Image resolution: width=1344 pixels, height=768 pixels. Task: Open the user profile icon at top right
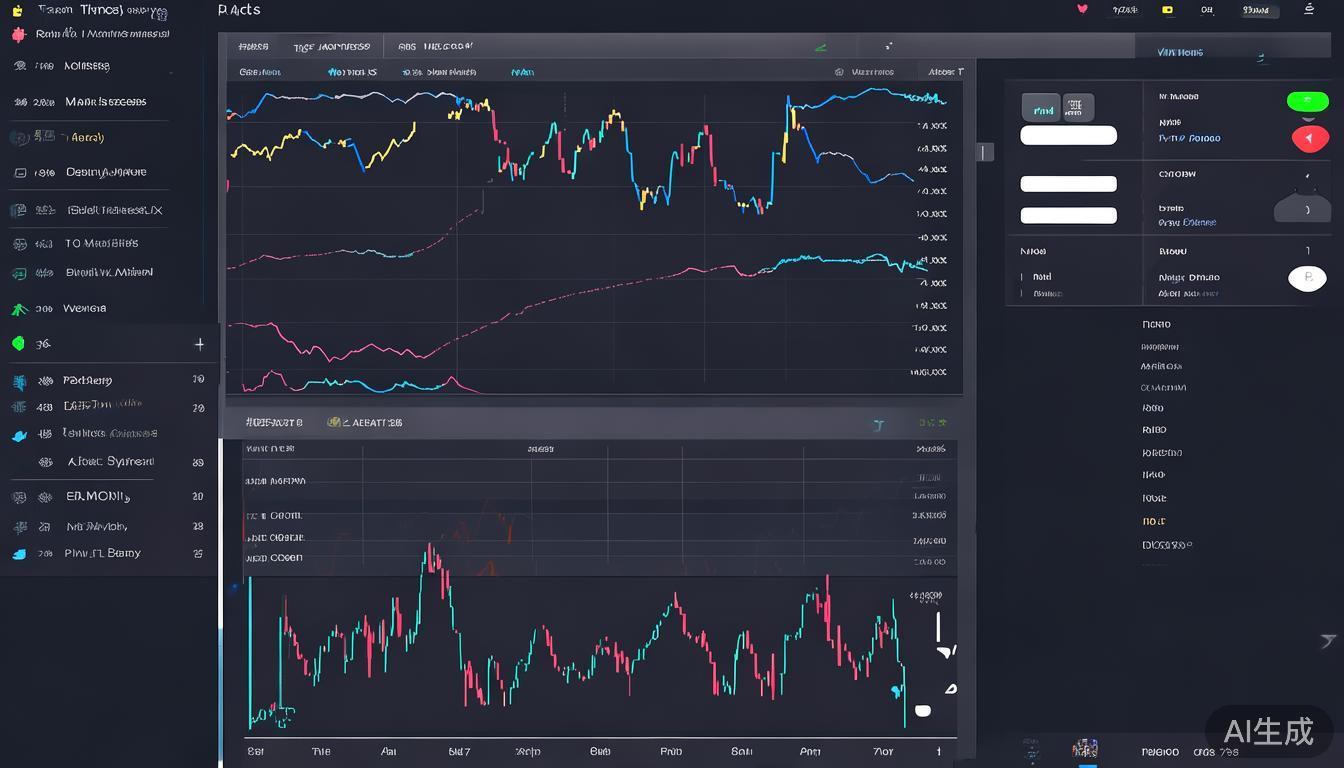point(1309,9)
